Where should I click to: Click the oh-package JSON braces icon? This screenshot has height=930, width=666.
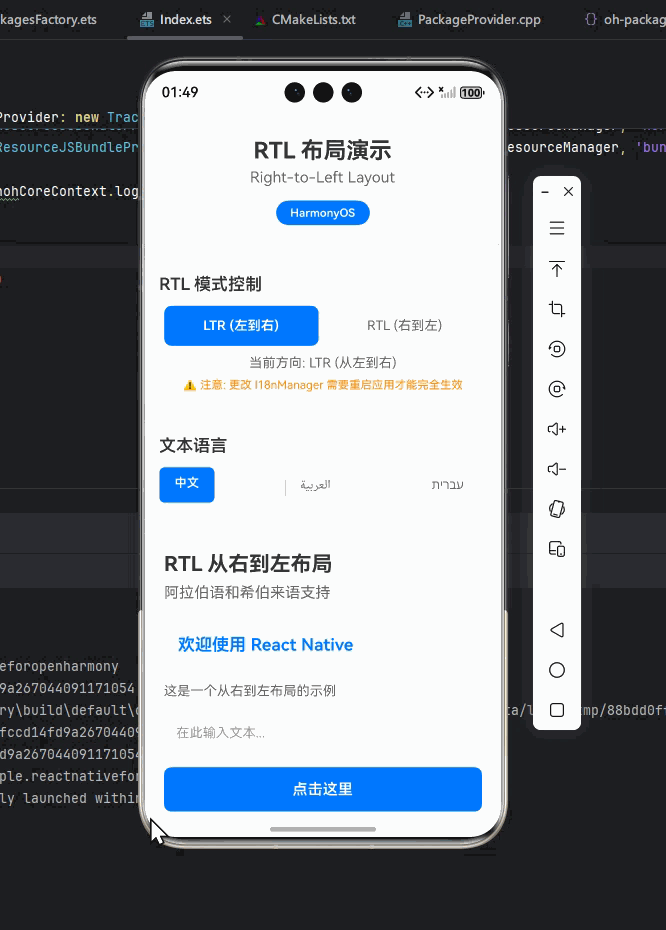tap(591, 20)
